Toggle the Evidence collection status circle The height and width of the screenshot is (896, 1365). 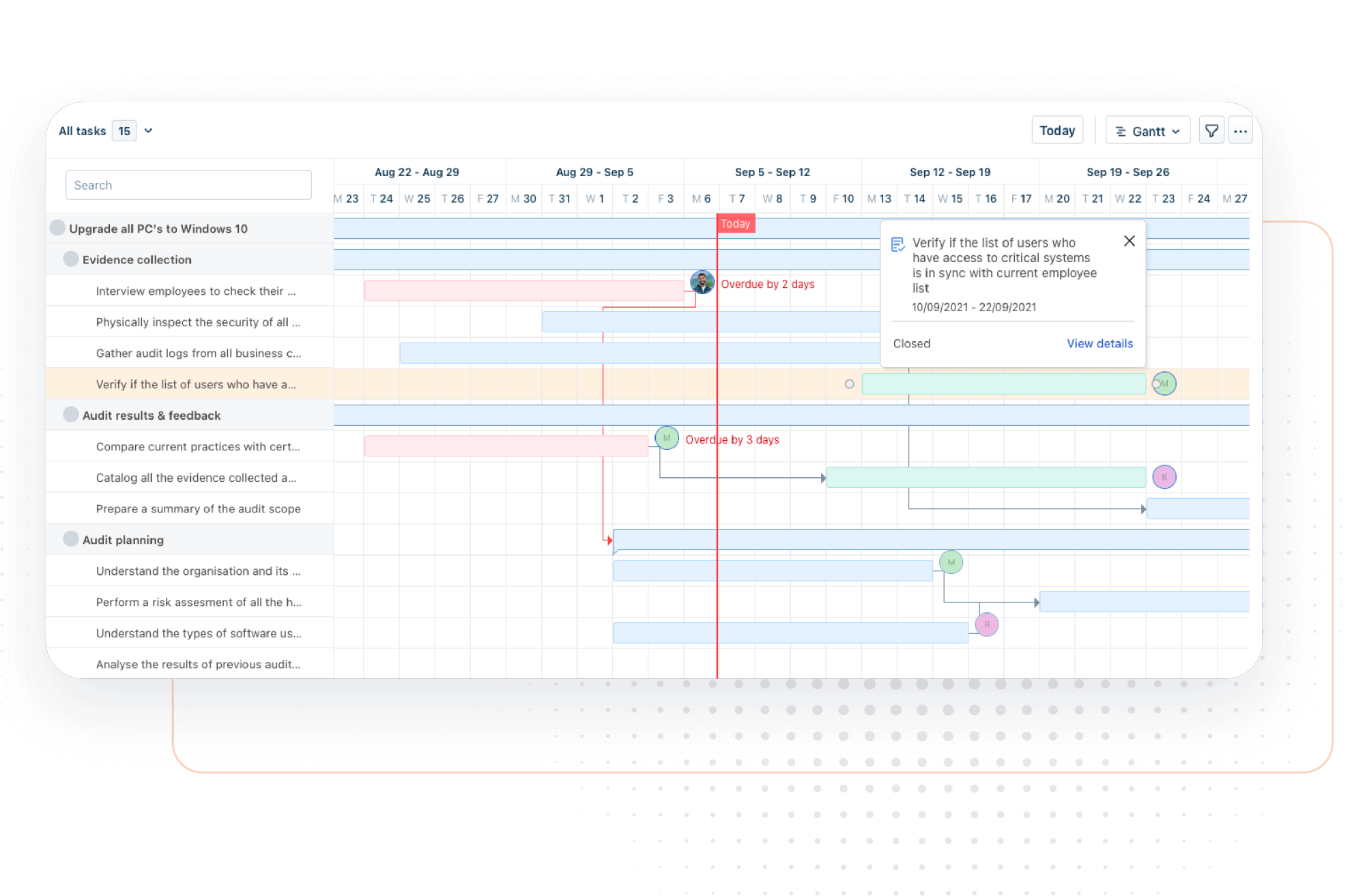[70, 259]
